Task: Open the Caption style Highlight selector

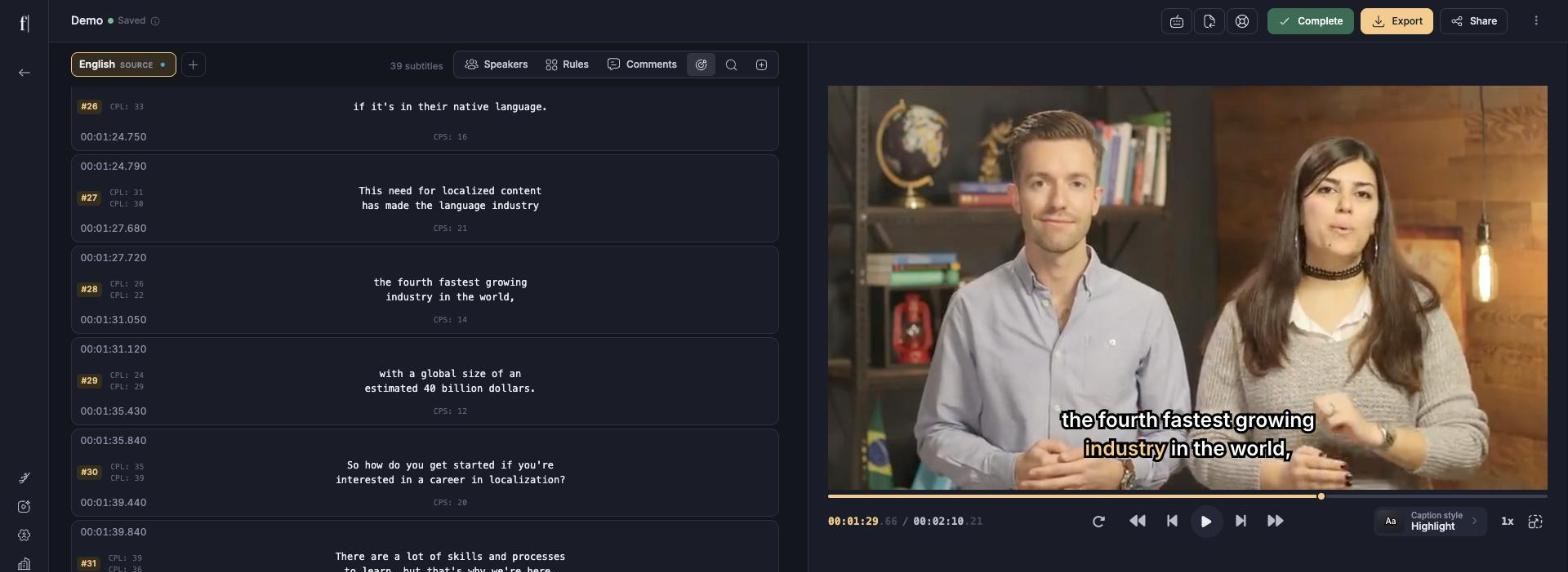Action: coord(1430,521)
